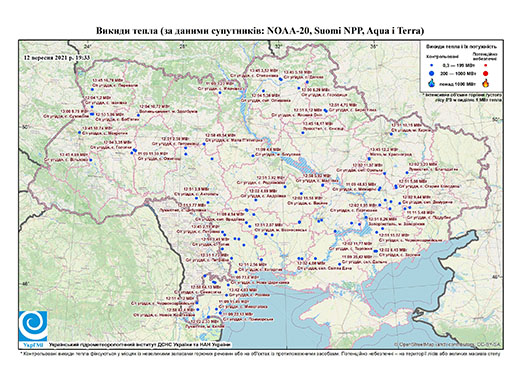
Task: Click the Український гідрометеорологічний інститут caption
Action: tap(140, 344)
